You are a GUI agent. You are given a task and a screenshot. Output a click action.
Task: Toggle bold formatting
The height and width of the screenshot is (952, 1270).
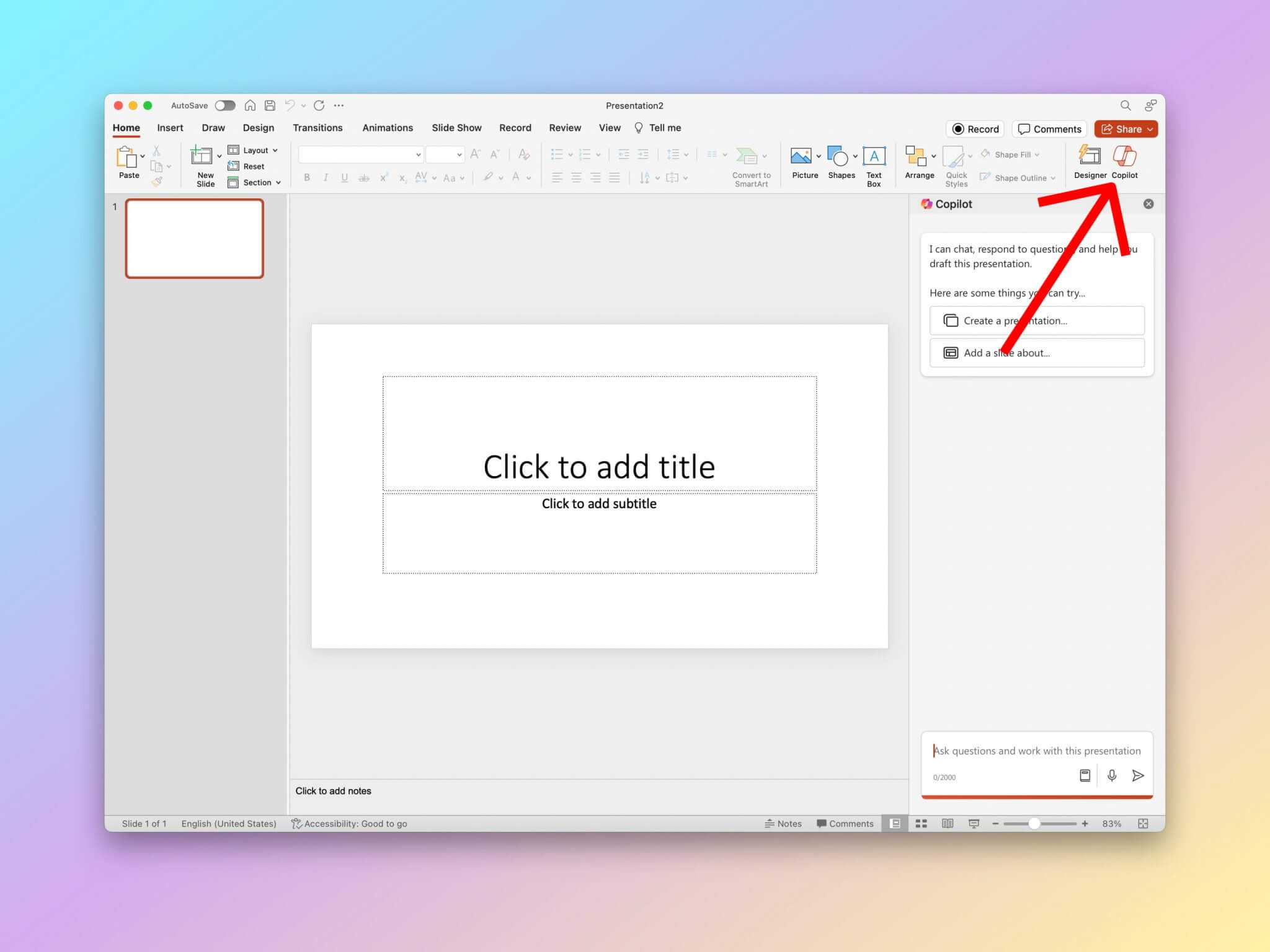307,178
